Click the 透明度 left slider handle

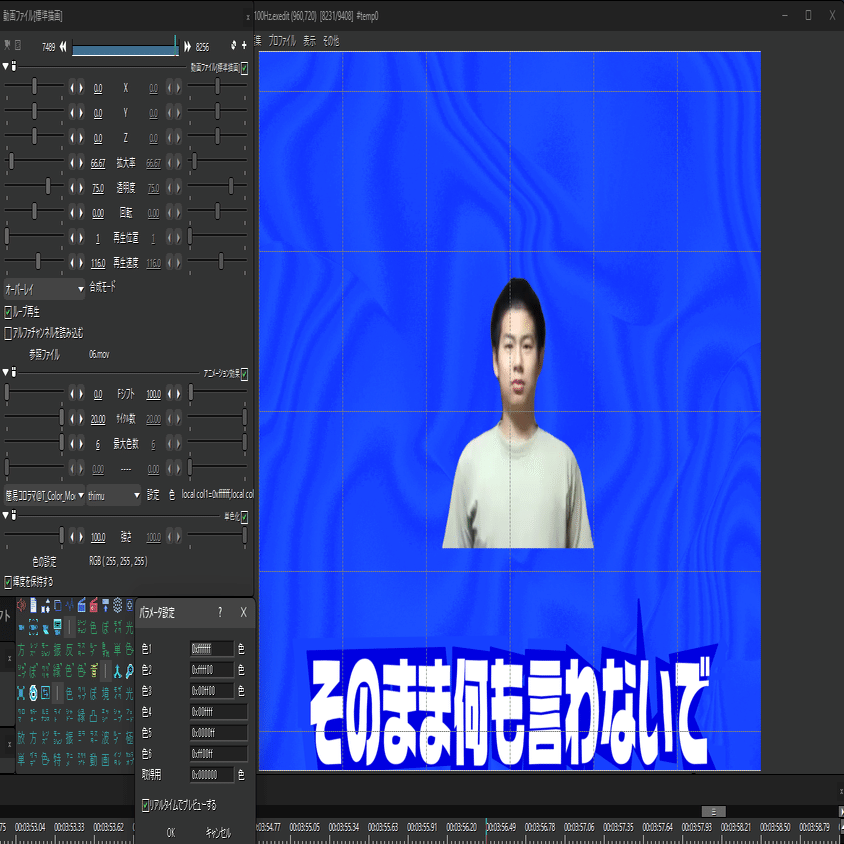tap(48, 186)
